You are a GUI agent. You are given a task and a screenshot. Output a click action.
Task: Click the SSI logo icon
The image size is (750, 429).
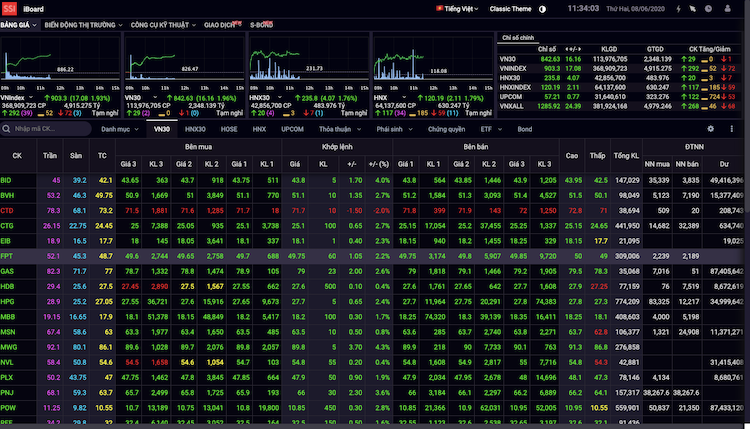tap(9, 9)
